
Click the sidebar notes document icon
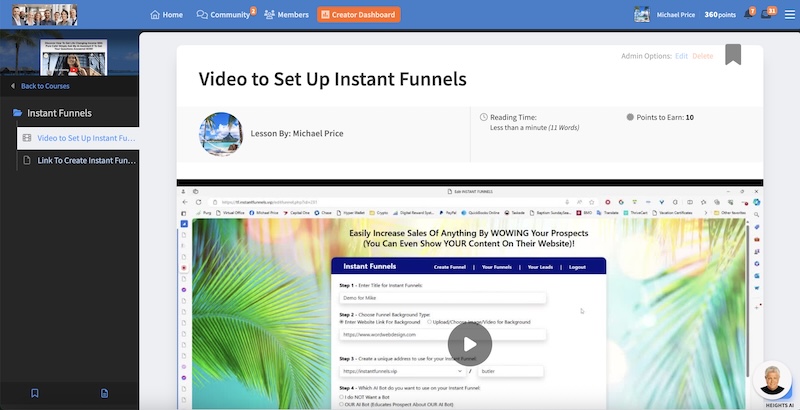pyautogui.click(x=104, y=393)
